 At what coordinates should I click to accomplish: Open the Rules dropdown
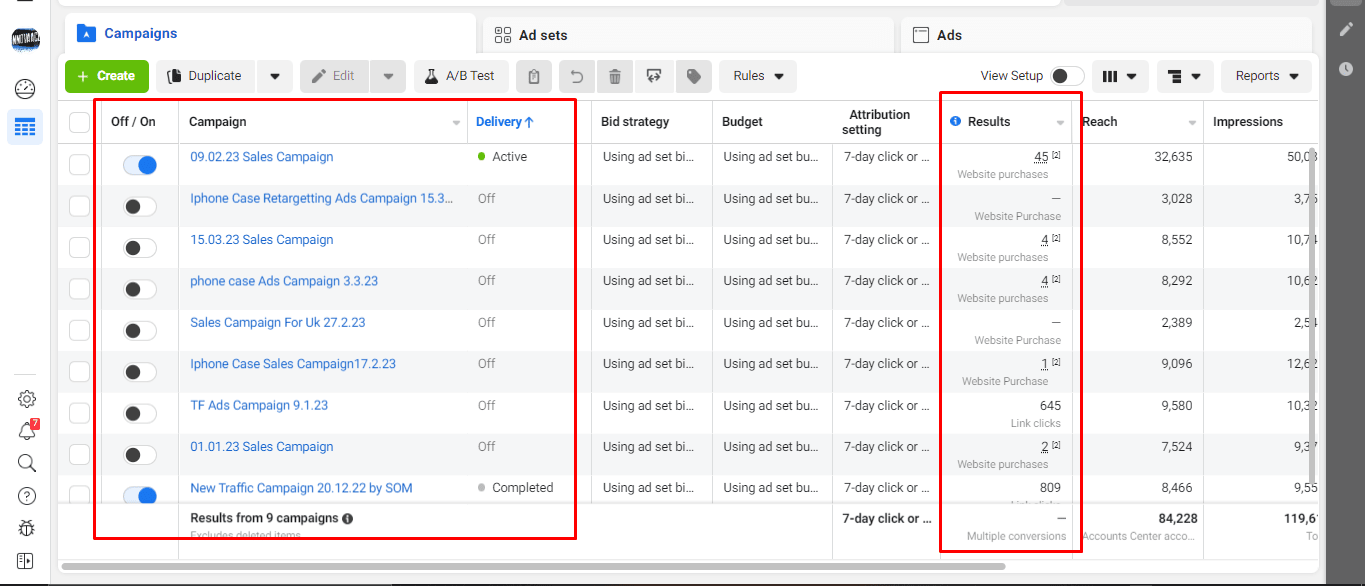(x=757, y=76)
